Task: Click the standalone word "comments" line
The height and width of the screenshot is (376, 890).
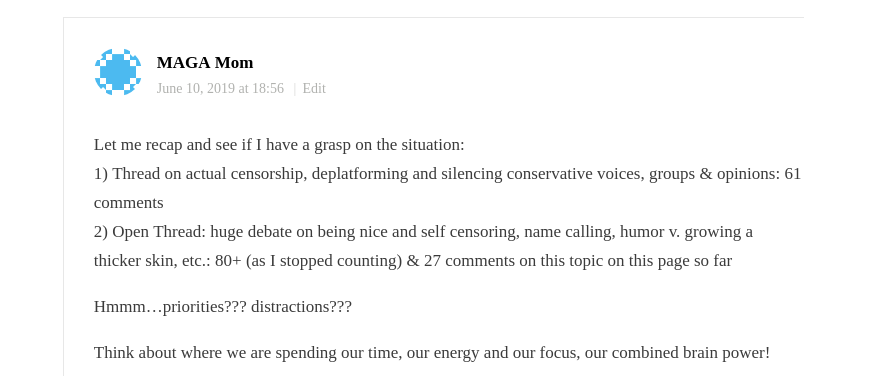Action: pyautogui.click(x=128, y=203)
